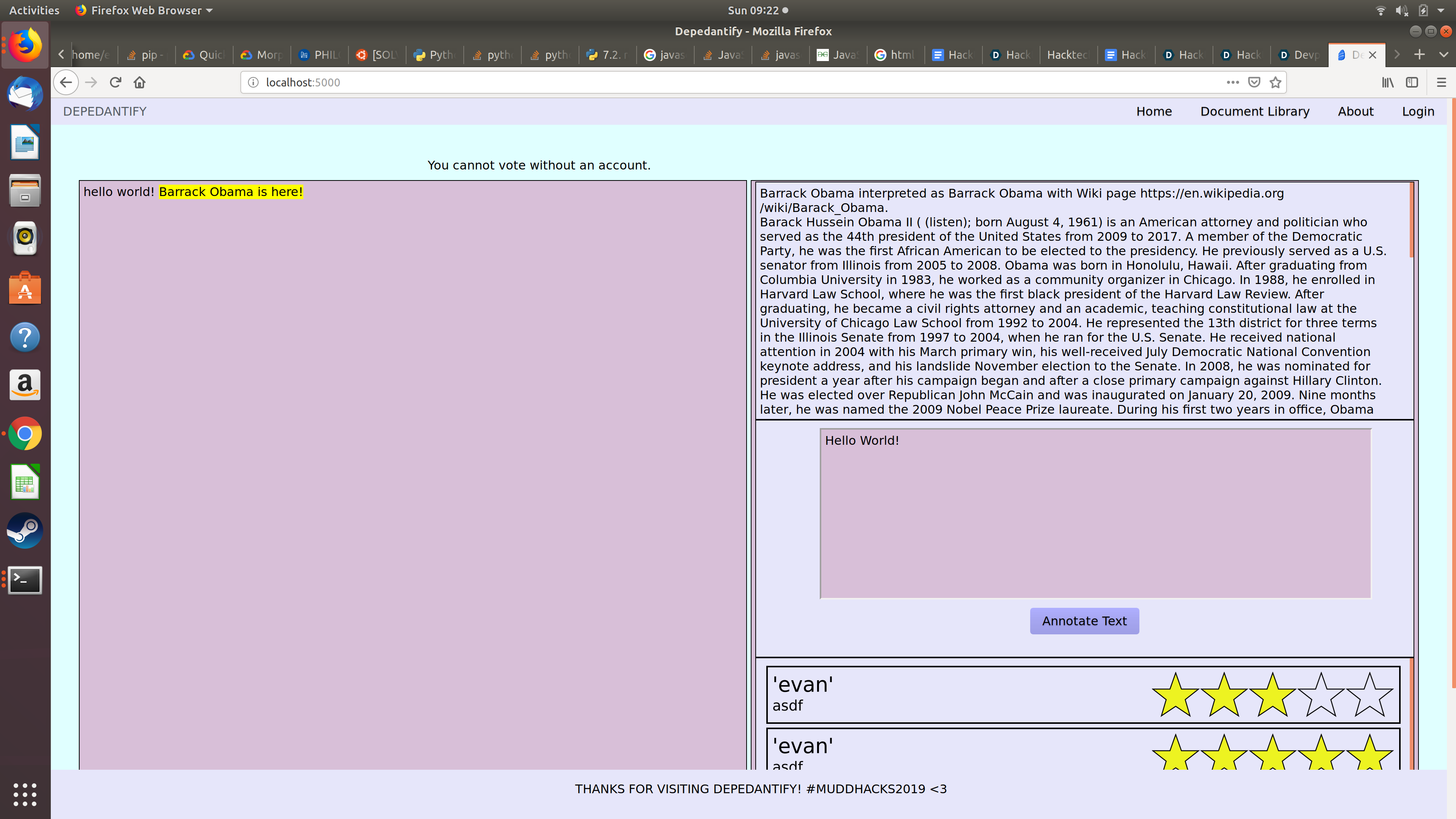This screenshot has height=819, width=1456.
Task: Launch Steam from the dock
Action: tap(25, 531)
